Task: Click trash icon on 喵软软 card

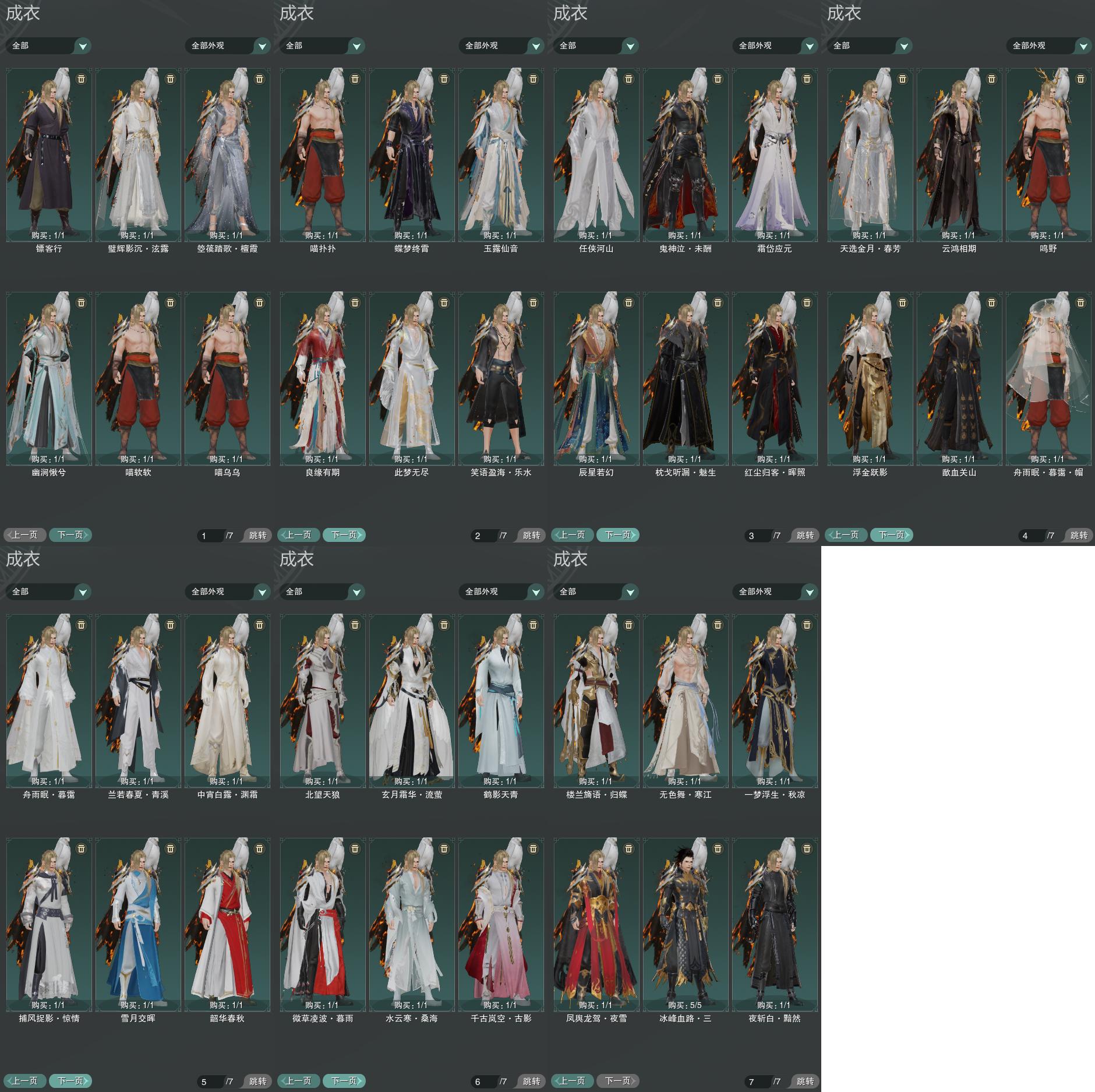Action: (170, 302)
